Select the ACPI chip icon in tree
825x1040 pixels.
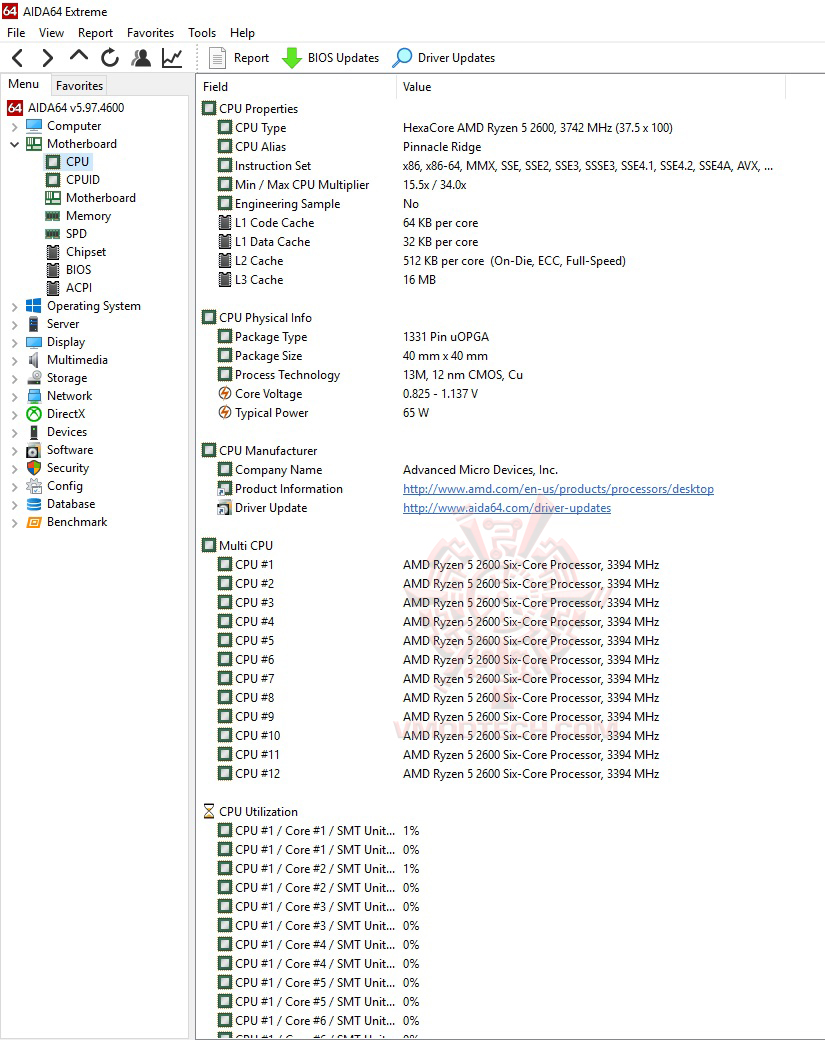53,288
